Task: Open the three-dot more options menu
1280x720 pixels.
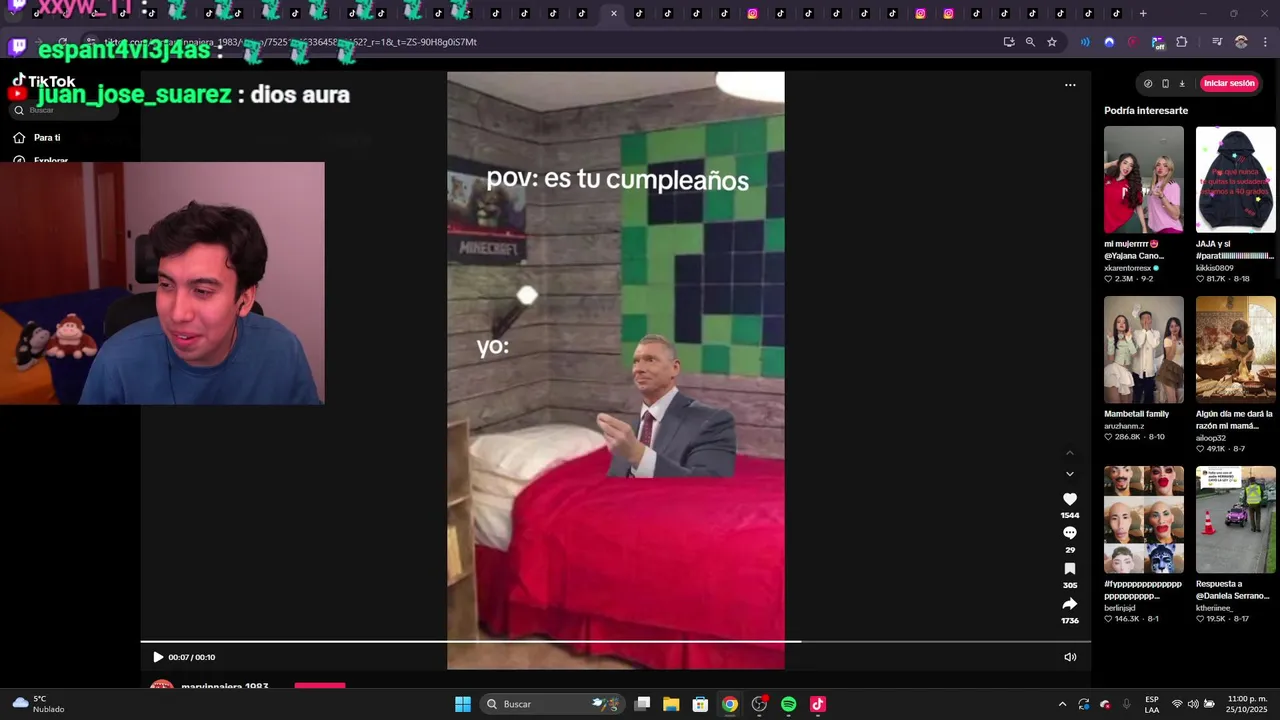Action: click(x=1070, y=85)
